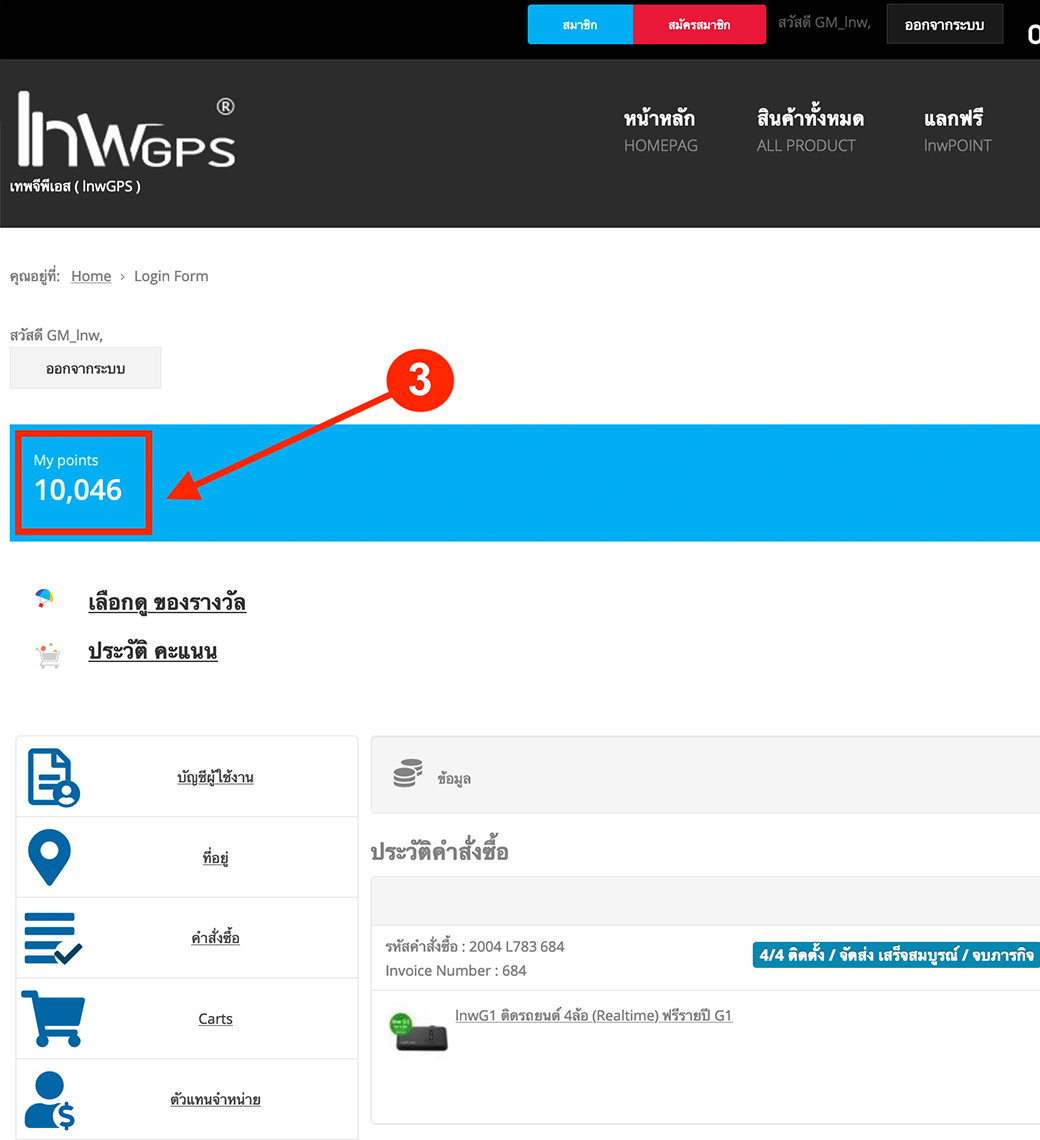Open เลือกดู ของรางวัล rewards link

167,602
